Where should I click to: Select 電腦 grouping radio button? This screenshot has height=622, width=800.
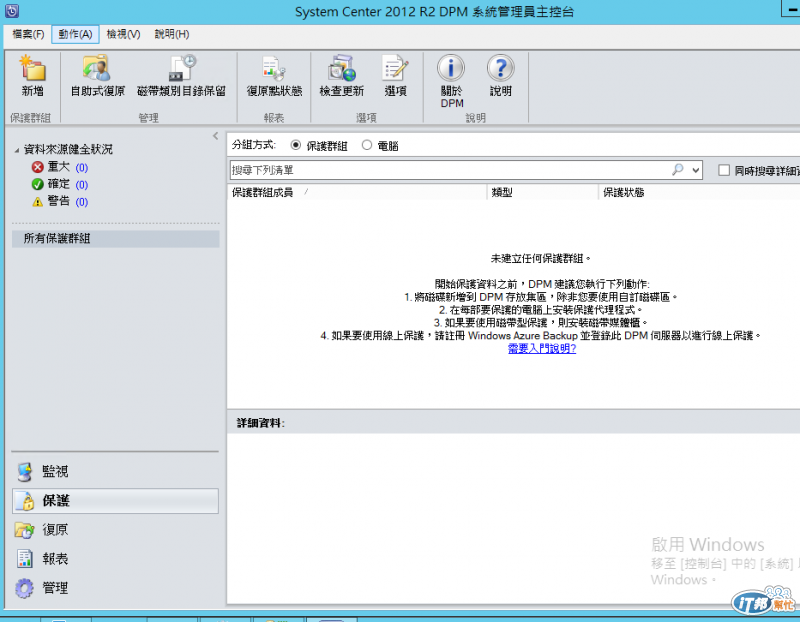coord(366,145)
